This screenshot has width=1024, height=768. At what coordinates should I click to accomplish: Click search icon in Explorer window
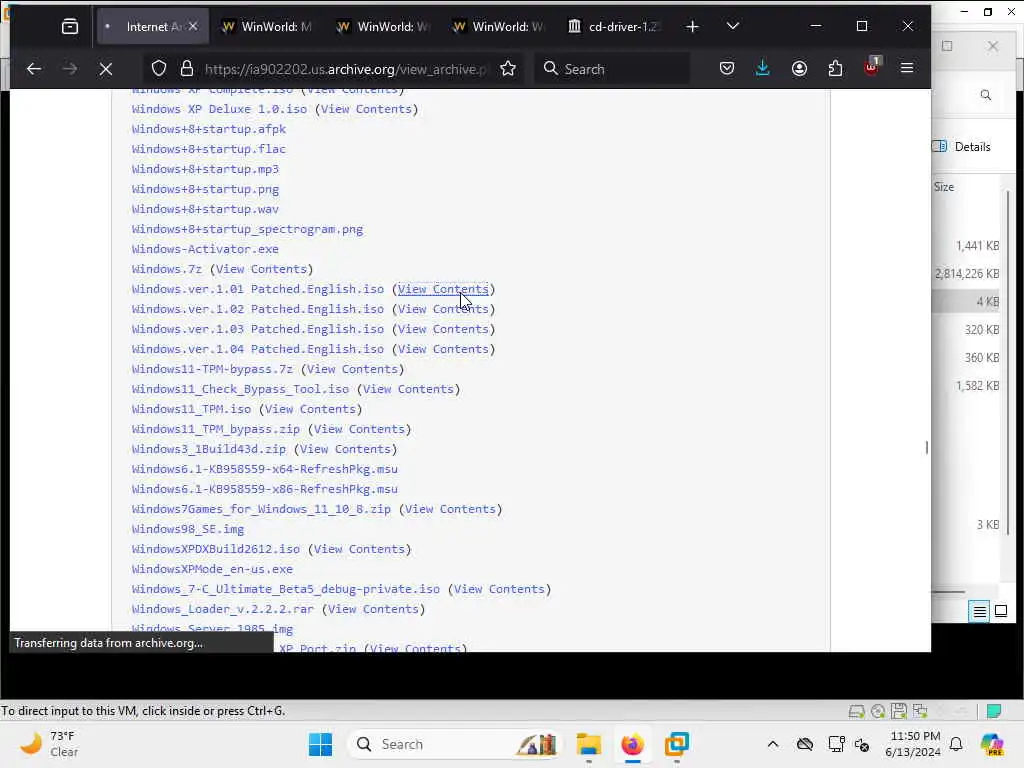tap(986, 95)
